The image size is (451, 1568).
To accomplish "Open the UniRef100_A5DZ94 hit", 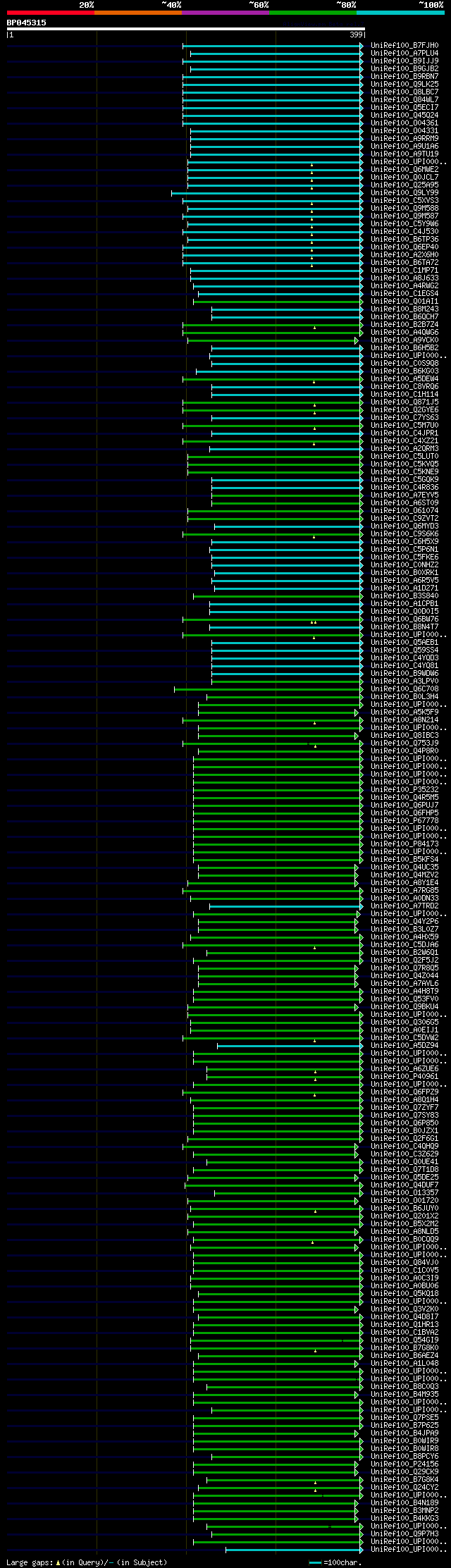I will 404,1045.
